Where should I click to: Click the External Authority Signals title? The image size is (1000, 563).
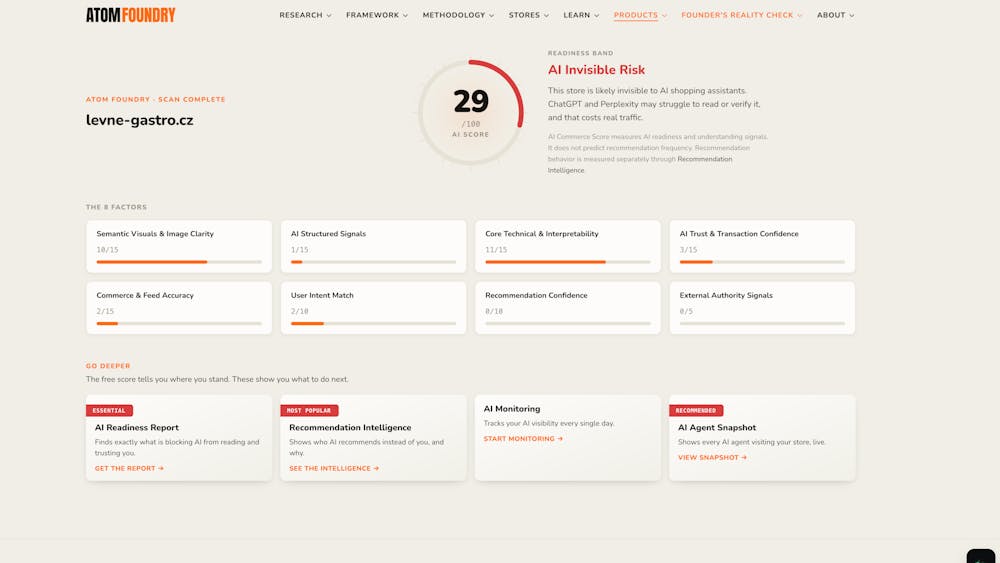click(x=726, y=295)
